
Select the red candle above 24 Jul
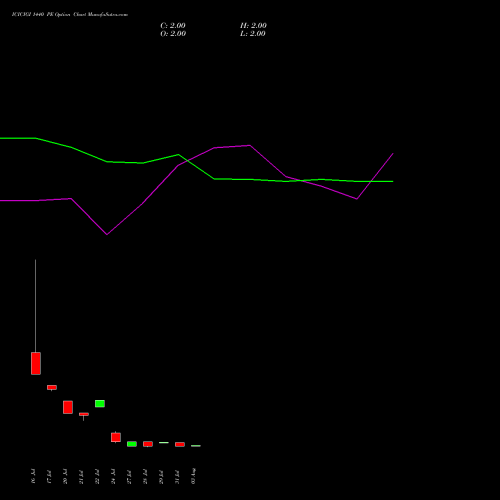coord(116,437)
